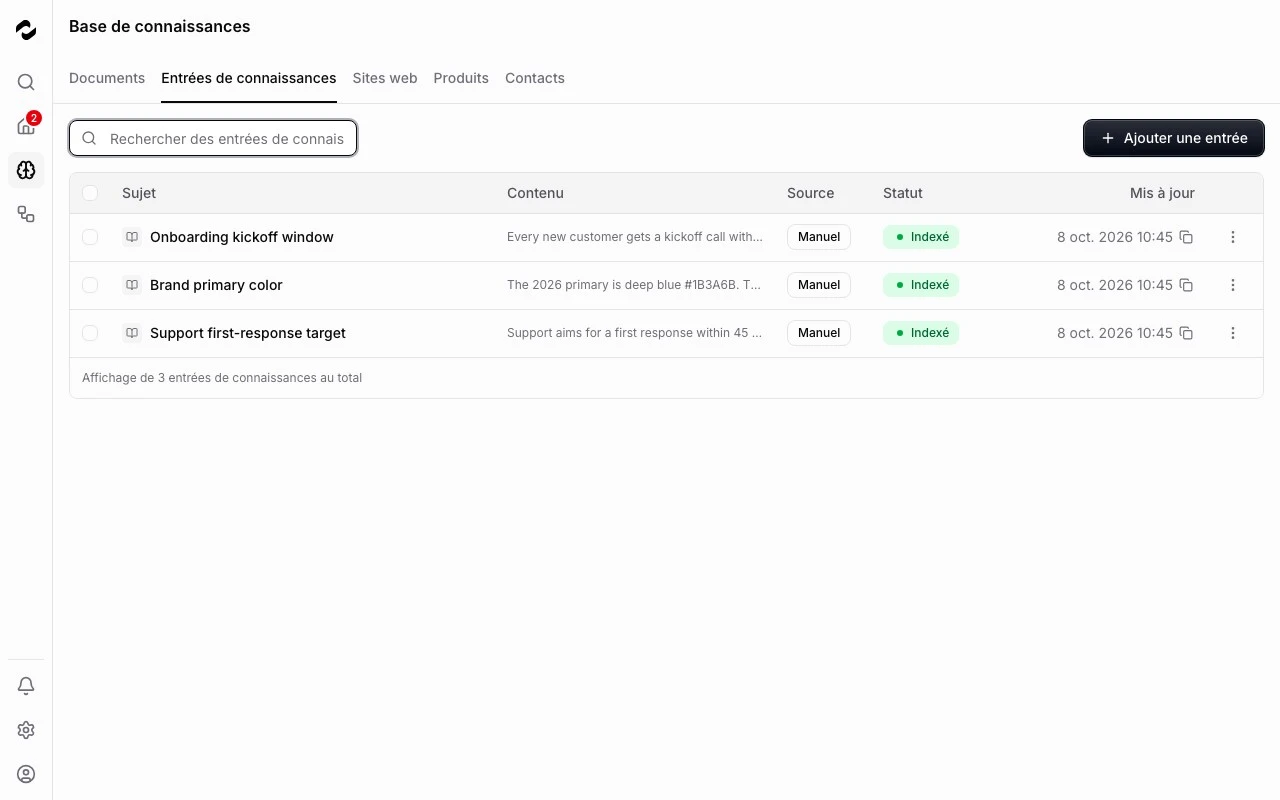This screenshot has height=800, width=1280.
Task: Click the content preview starting 'Every new customer'
Action: click(635, 237)
